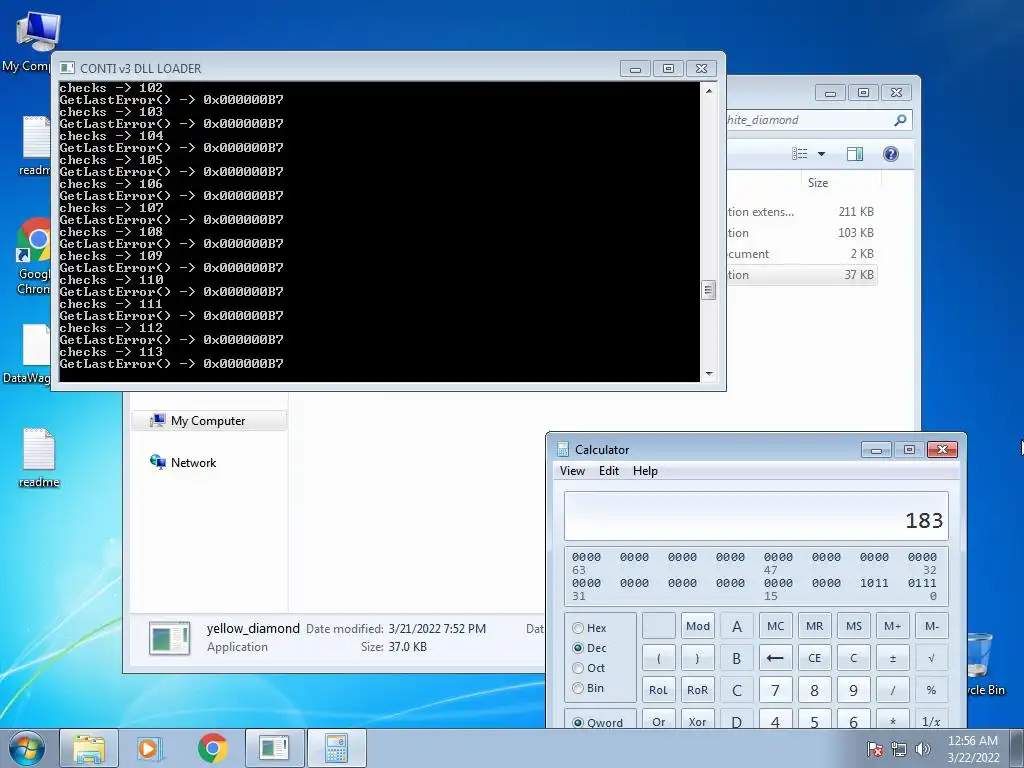This screenshot has width=1024, height=768.
Task: Click the plus-minus sign button
Action: pos(893,658)
